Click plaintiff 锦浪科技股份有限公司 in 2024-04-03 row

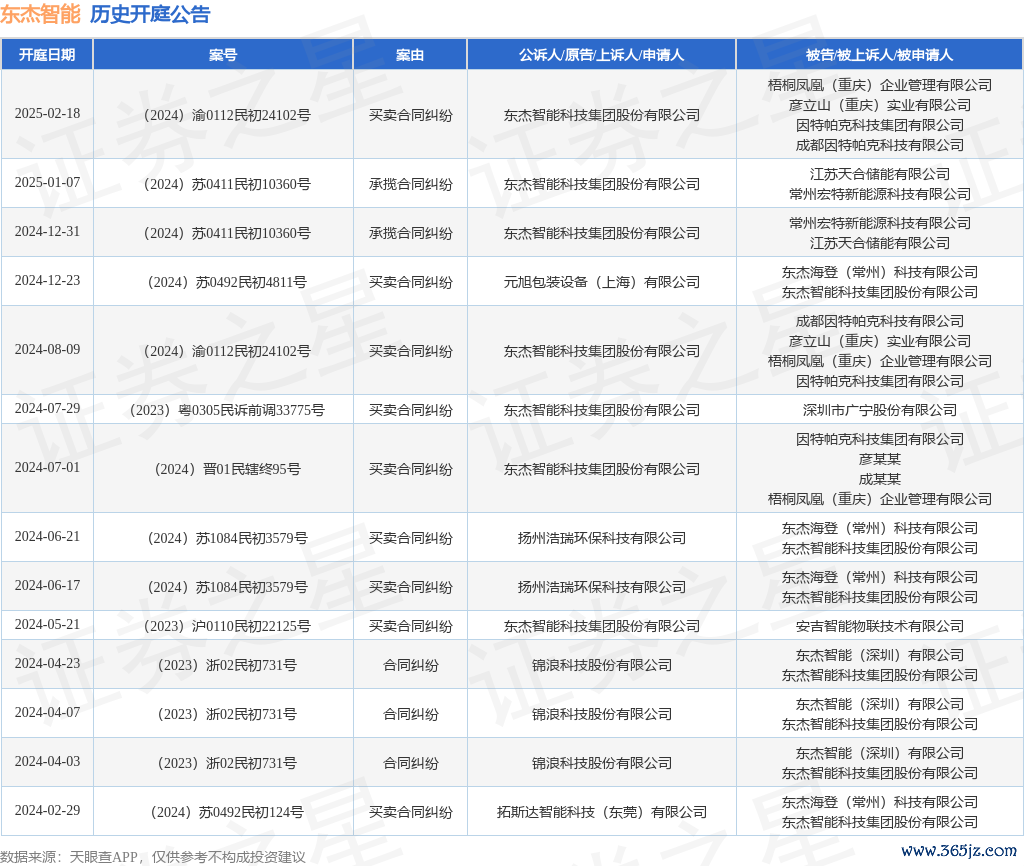coord(601,763)
